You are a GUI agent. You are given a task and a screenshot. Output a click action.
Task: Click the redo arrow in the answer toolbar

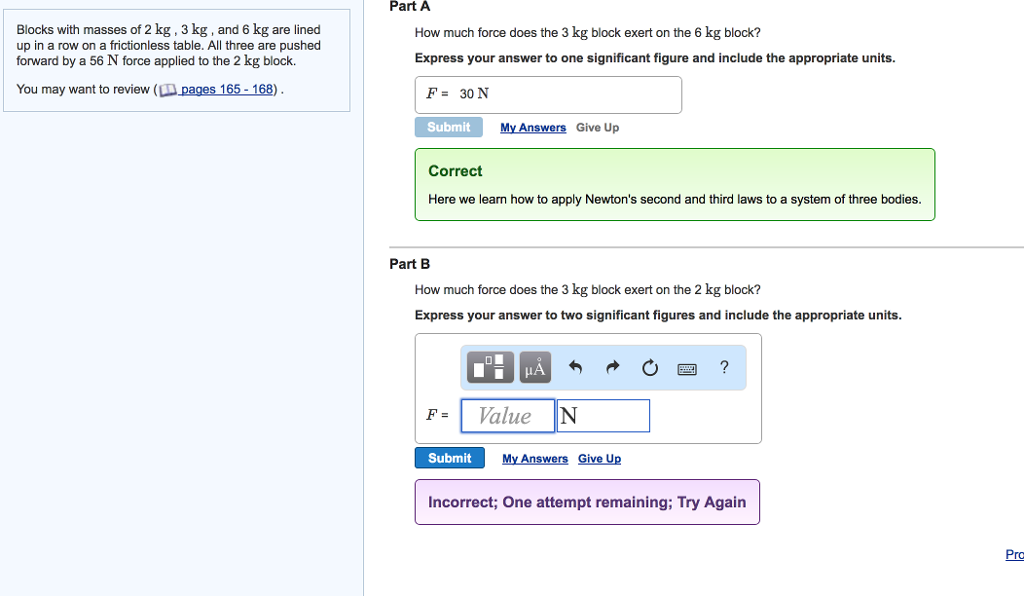click(x=612, y=367)
